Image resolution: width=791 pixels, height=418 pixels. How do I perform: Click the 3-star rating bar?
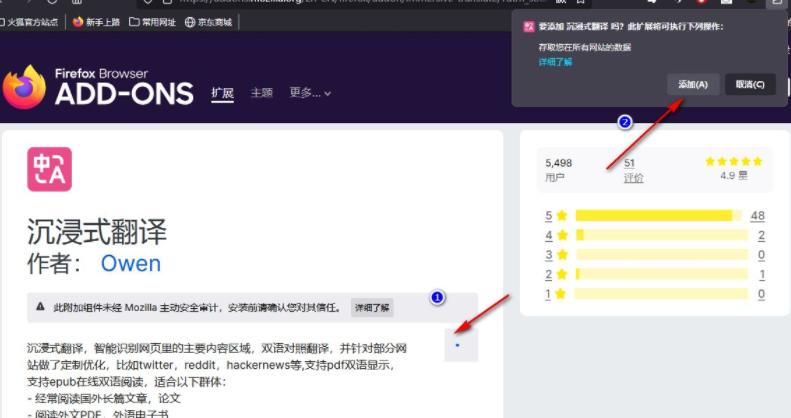coord(661,255)
